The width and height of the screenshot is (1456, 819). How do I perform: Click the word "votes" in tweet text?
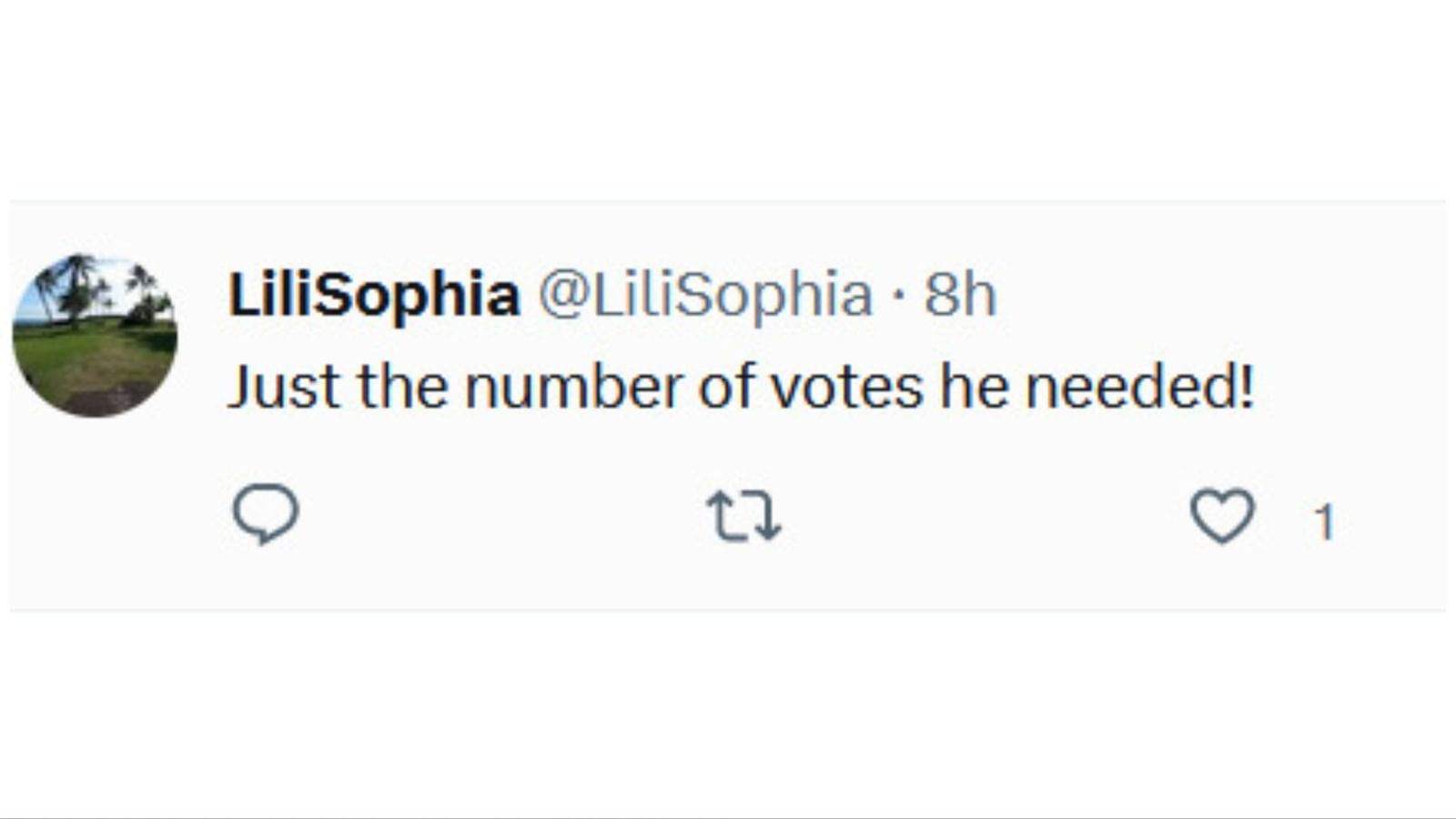[x=846, y=386]
